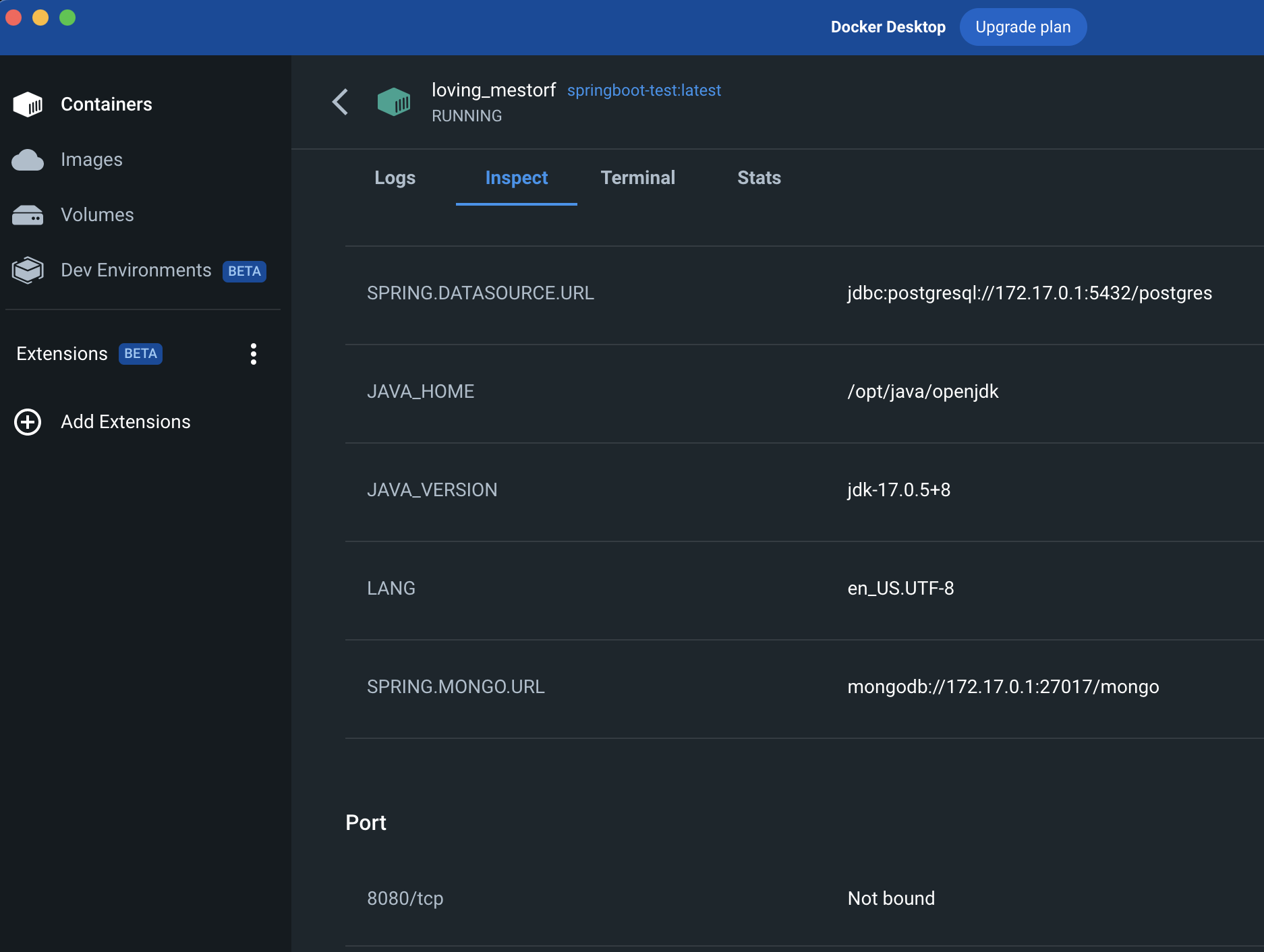The width and height of the screenshot is (1264, 952).
Task: Open the Containers section icon
Action: [x=28, y=105]
